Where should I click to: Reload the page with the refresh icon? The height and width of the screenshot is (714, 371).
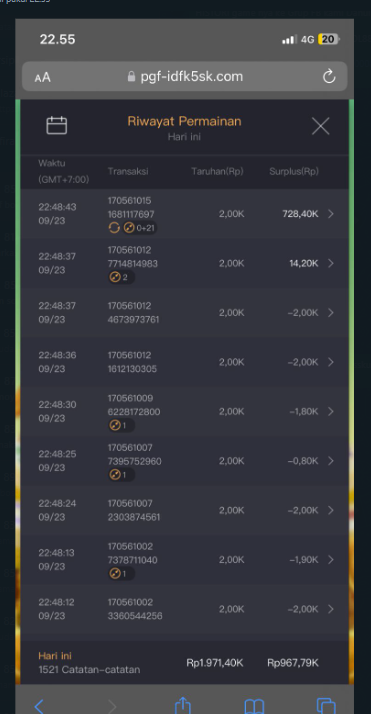[329, 76]
